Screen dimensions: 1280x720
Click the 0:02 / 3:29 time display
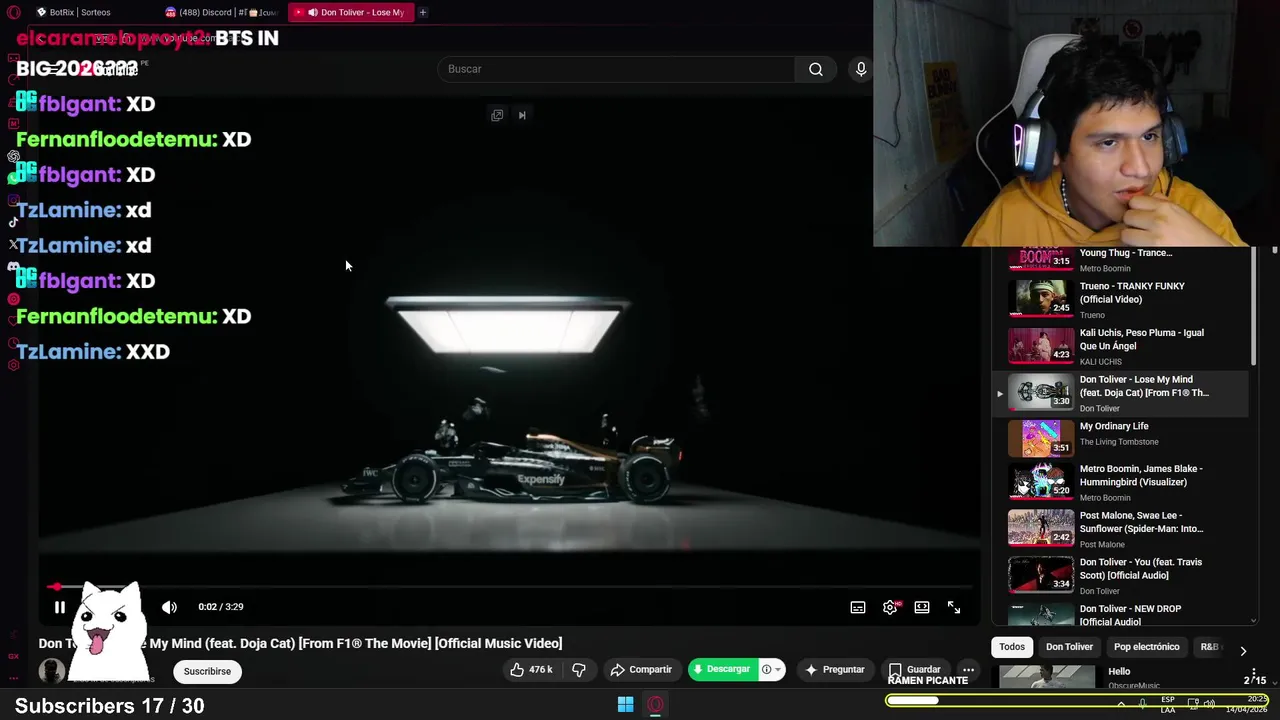click(221, 607)
